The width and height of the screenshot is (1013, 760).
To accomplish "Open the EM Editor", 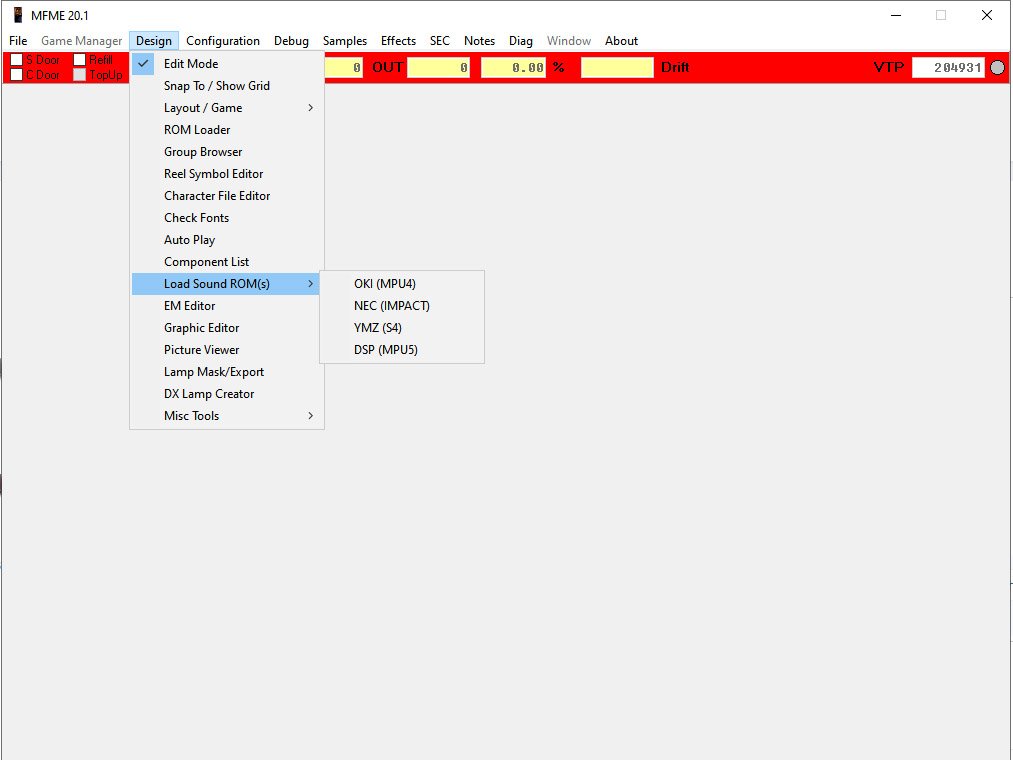I will (x=227, y=306).
